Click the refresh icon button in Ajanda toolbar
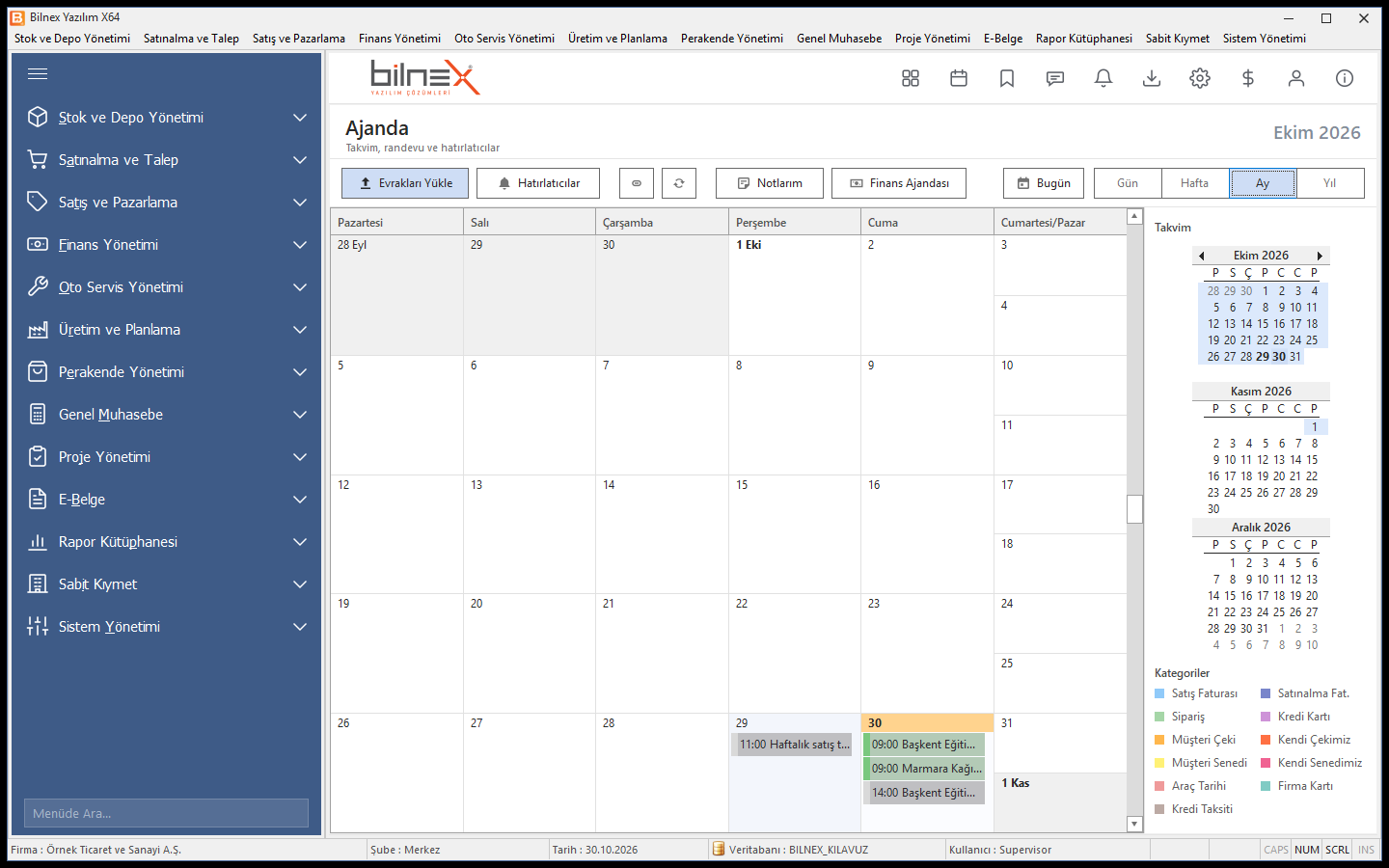 tap(679, 183)
